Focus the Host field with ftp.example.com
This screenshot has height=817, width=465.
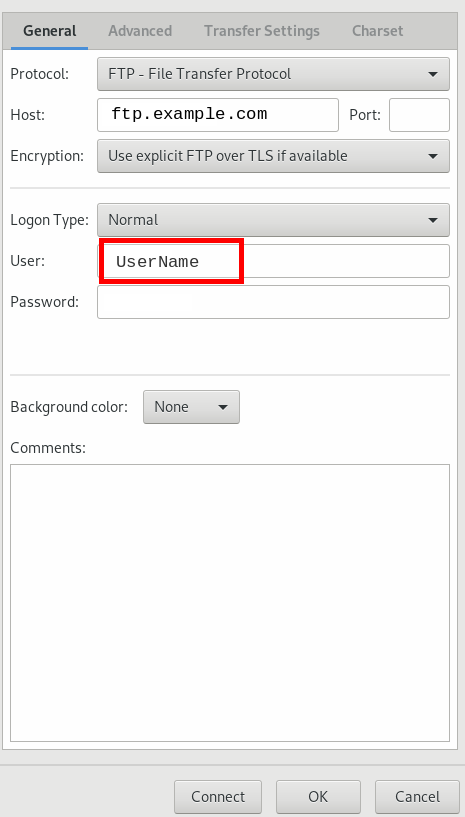click(218, 115)
